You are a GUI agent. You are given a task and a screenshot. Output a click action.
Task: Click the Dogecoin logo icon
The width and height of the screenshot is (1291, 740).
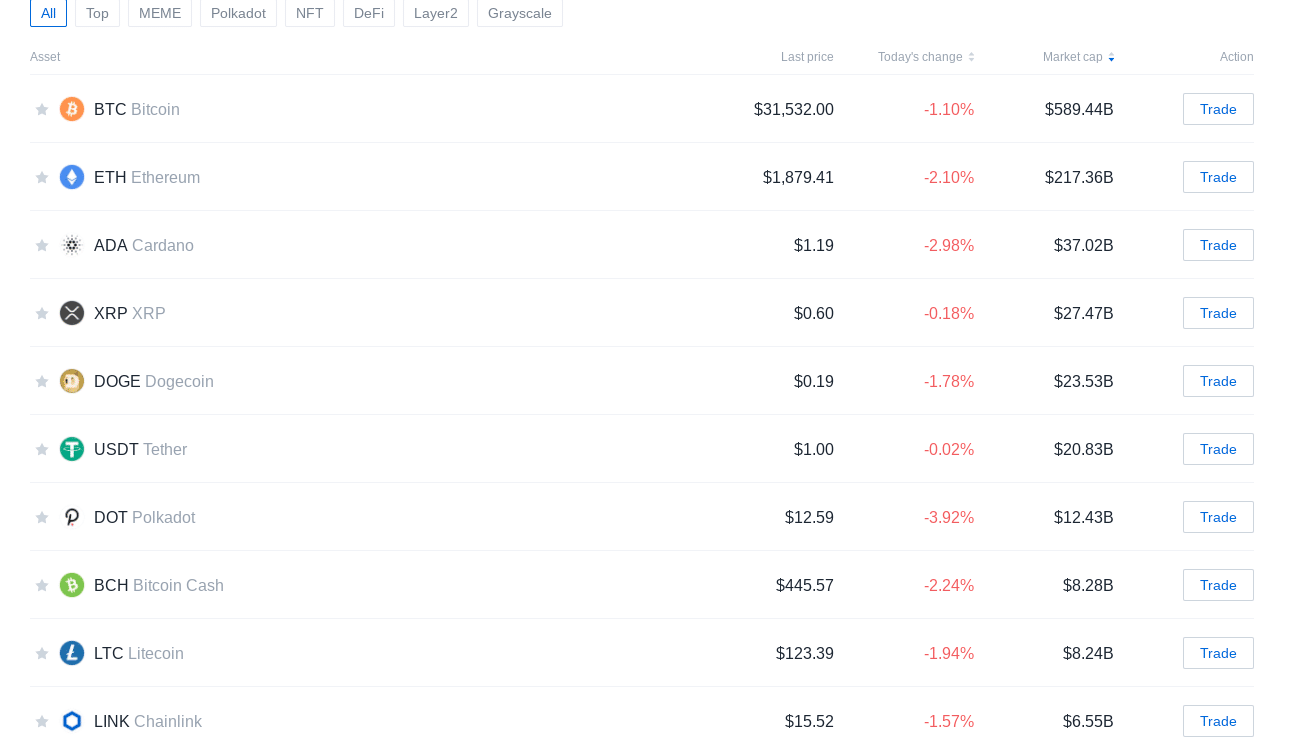pos(72,381)
